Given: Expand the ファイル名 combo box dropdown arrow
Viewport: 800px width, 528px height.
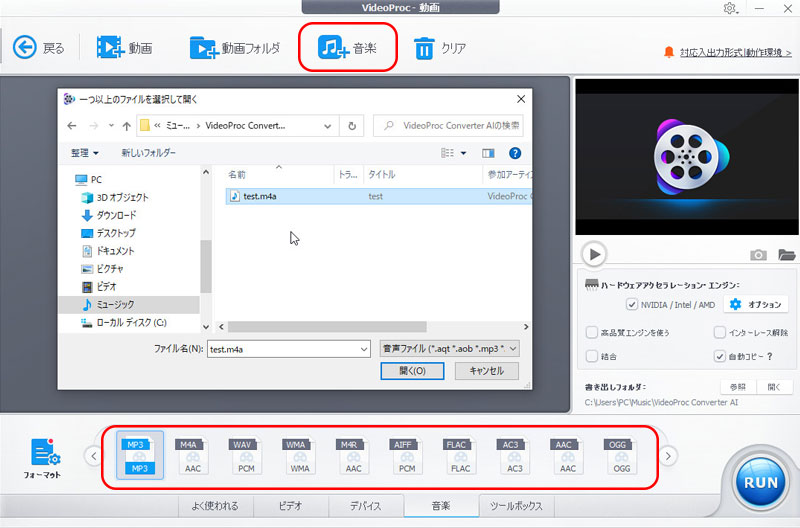Looking at the screenshot, I should (x=364, y=349).
